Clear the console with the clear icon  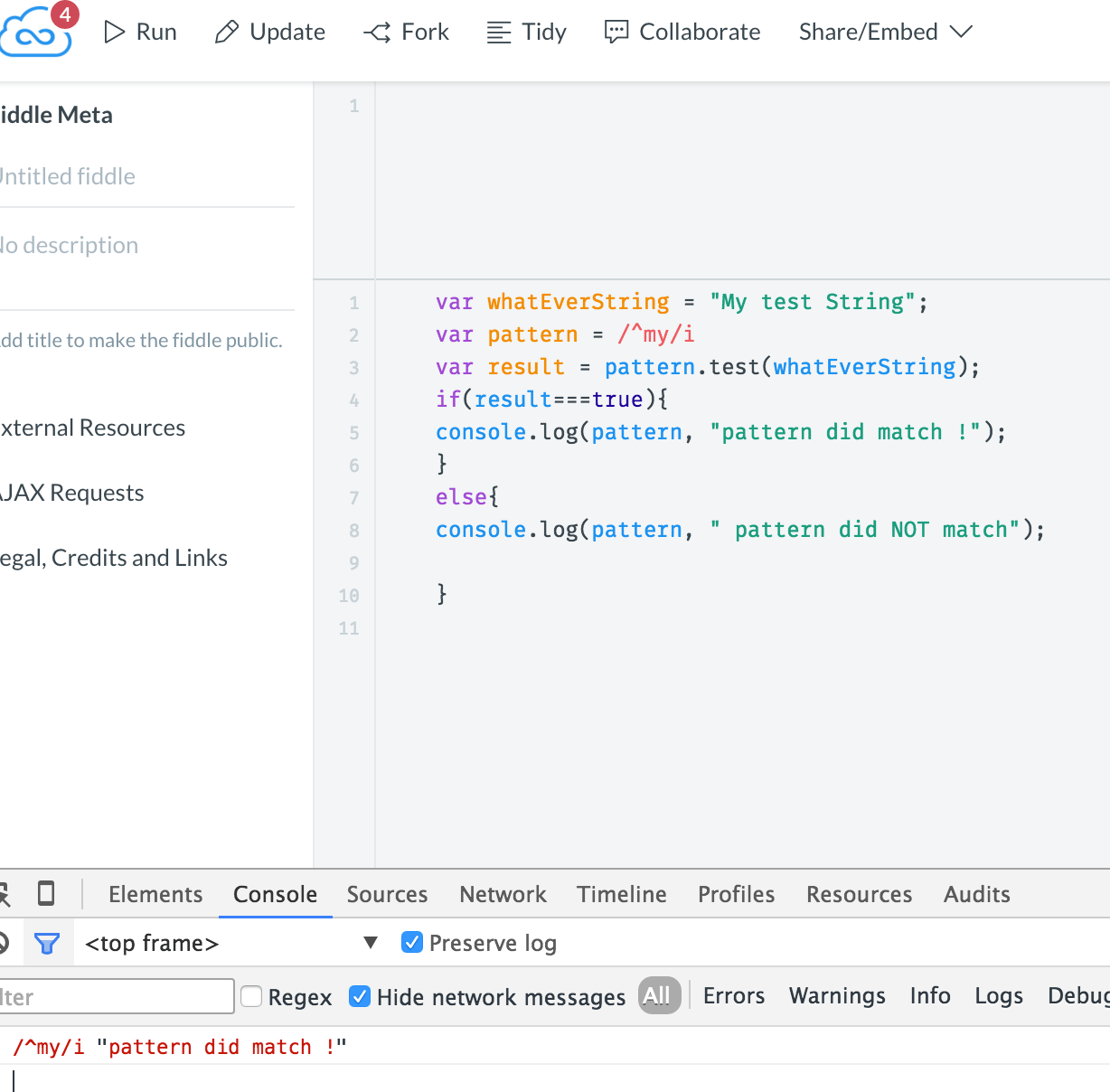5,942
